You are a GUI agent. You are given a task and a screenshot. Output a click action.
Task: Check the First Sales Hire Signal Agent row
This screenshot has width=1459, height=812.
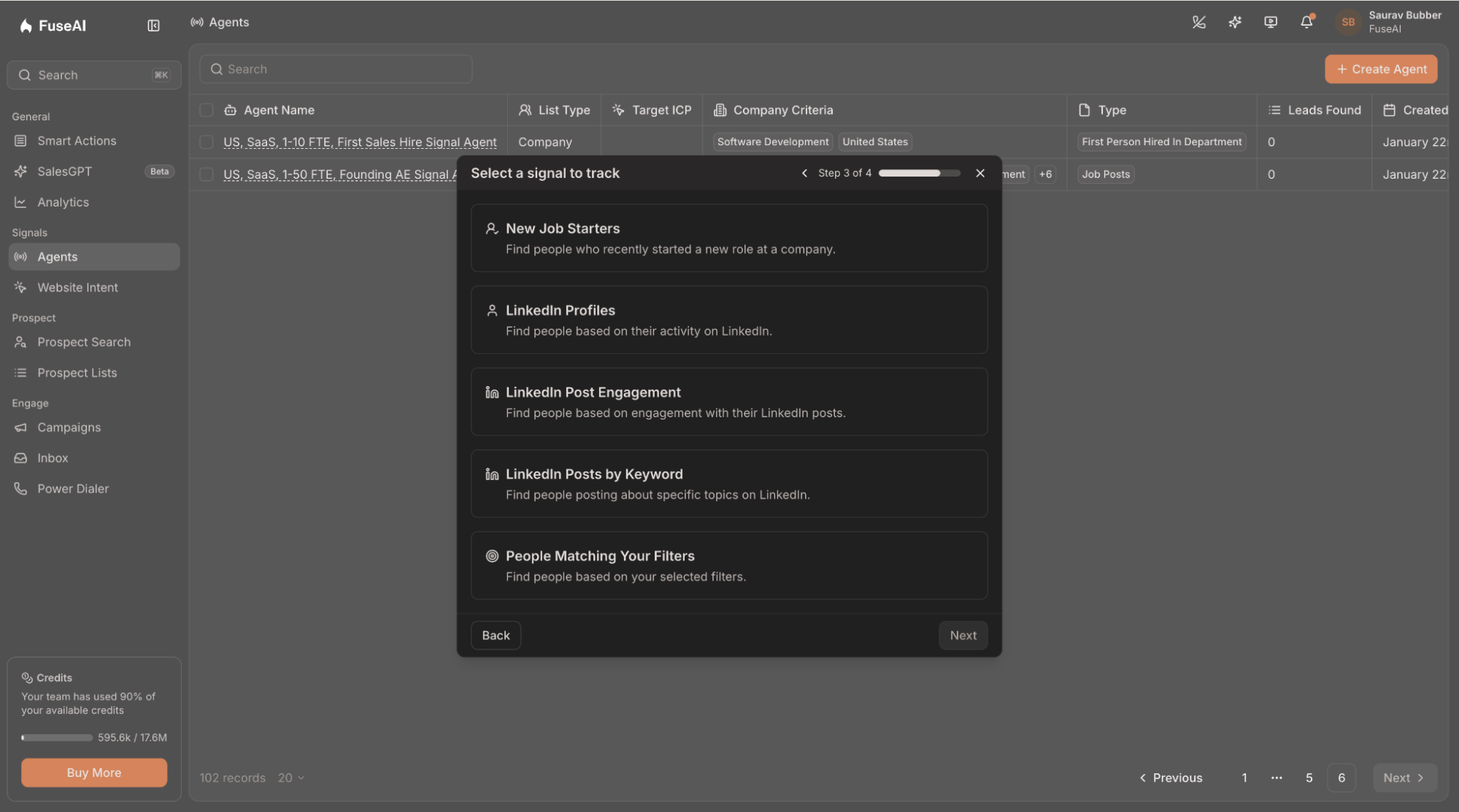207,142
